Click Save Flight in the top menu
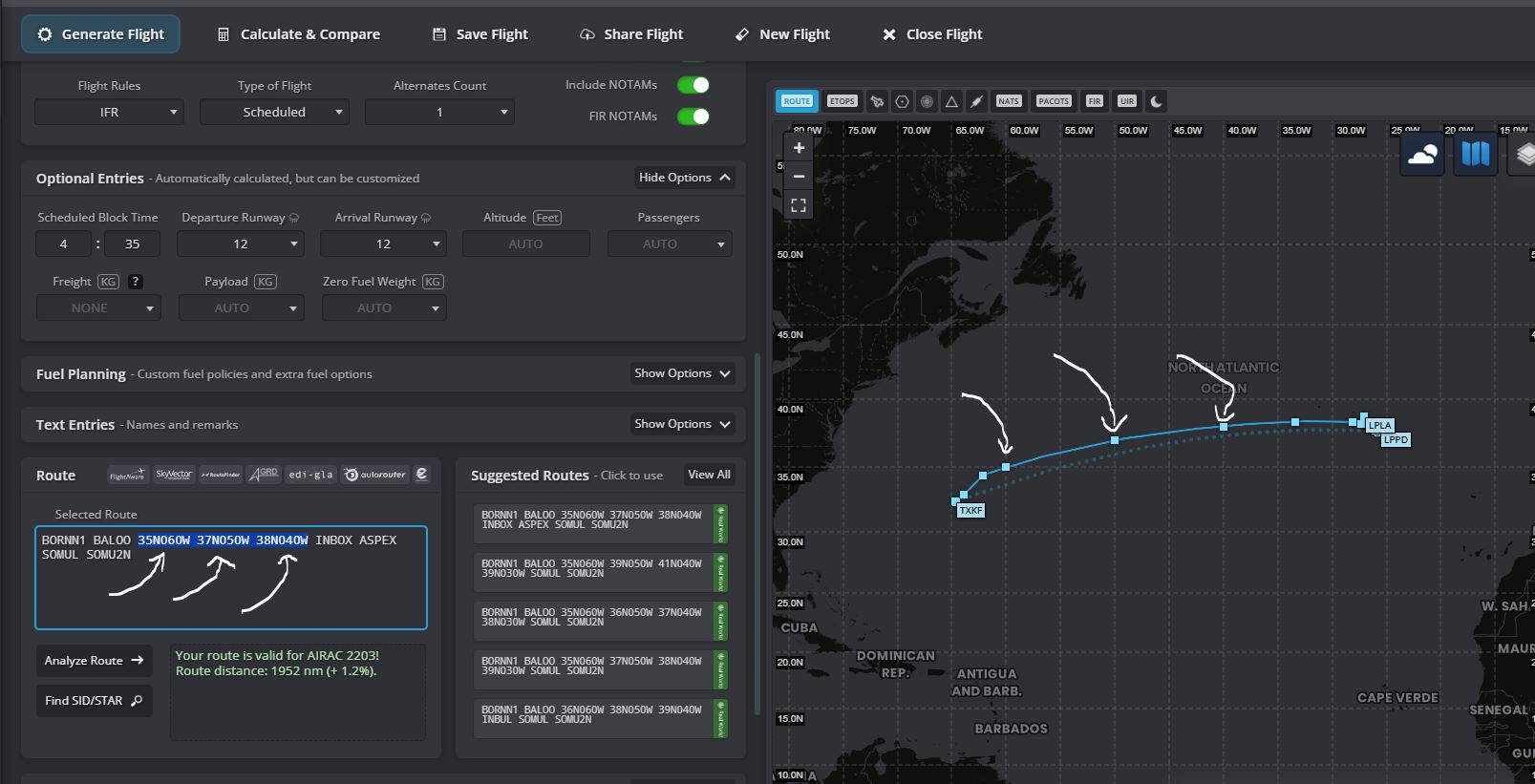The width and height of the screenshot is (1535, 784). tap(480, 34)
